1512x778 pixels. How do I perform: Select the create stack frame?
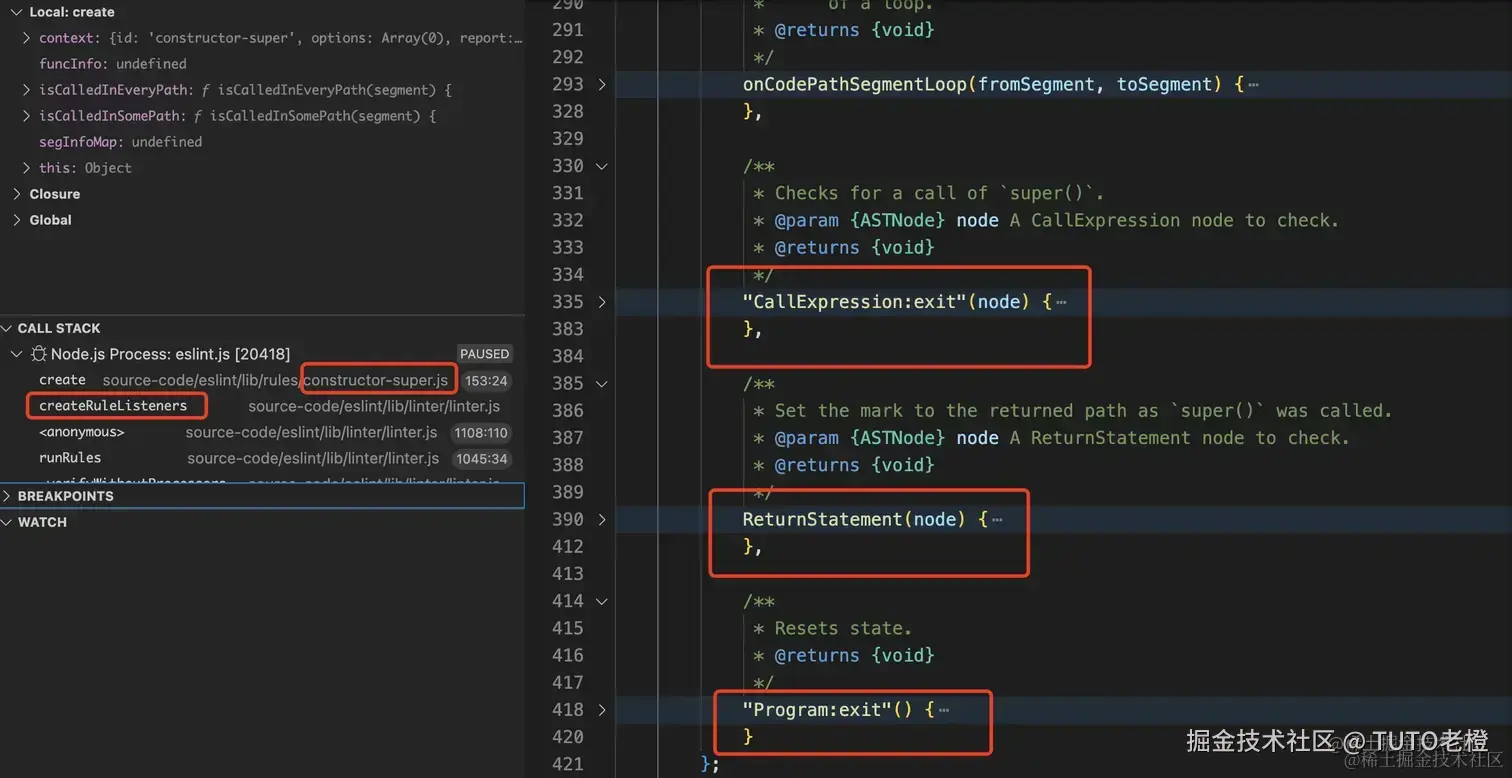(262, 380)
